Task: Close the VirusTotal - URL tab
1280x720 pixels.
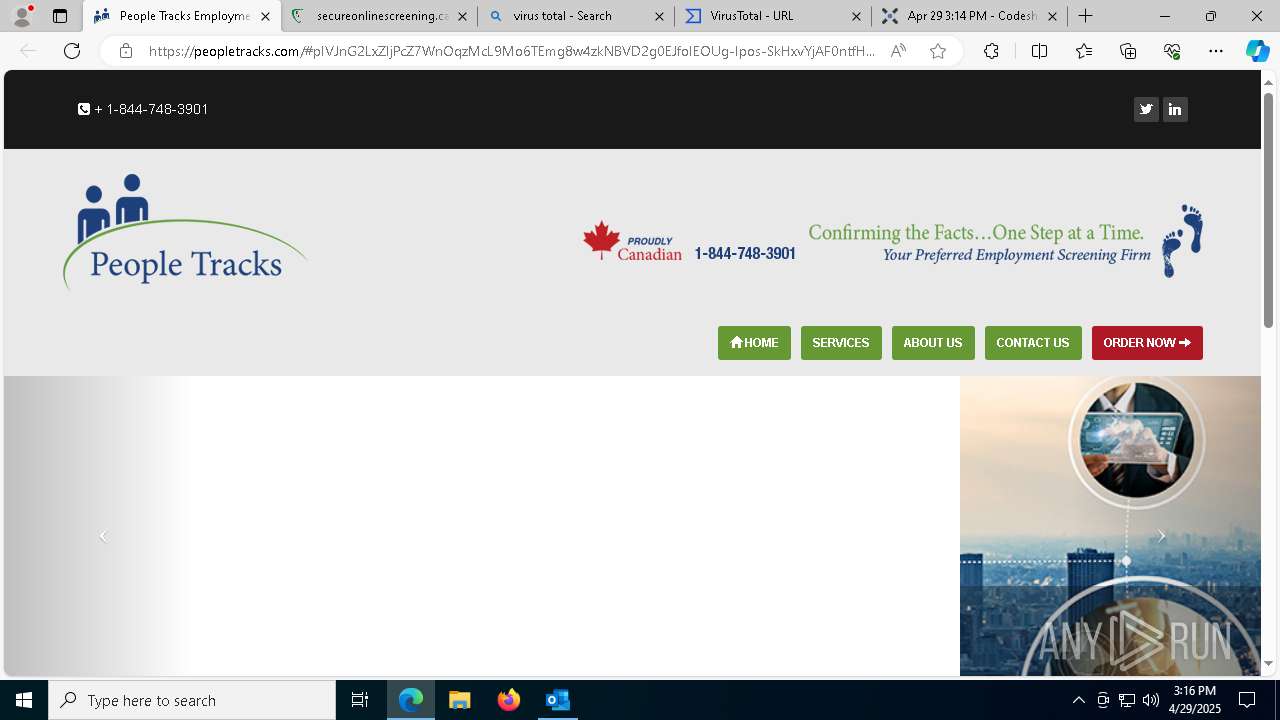Action: coord(856,16)
